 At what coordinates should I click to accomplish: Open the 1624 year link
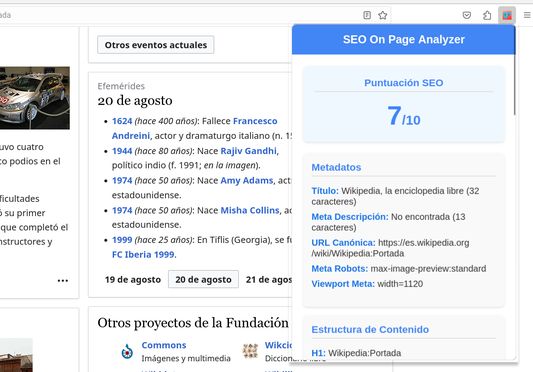122,121
